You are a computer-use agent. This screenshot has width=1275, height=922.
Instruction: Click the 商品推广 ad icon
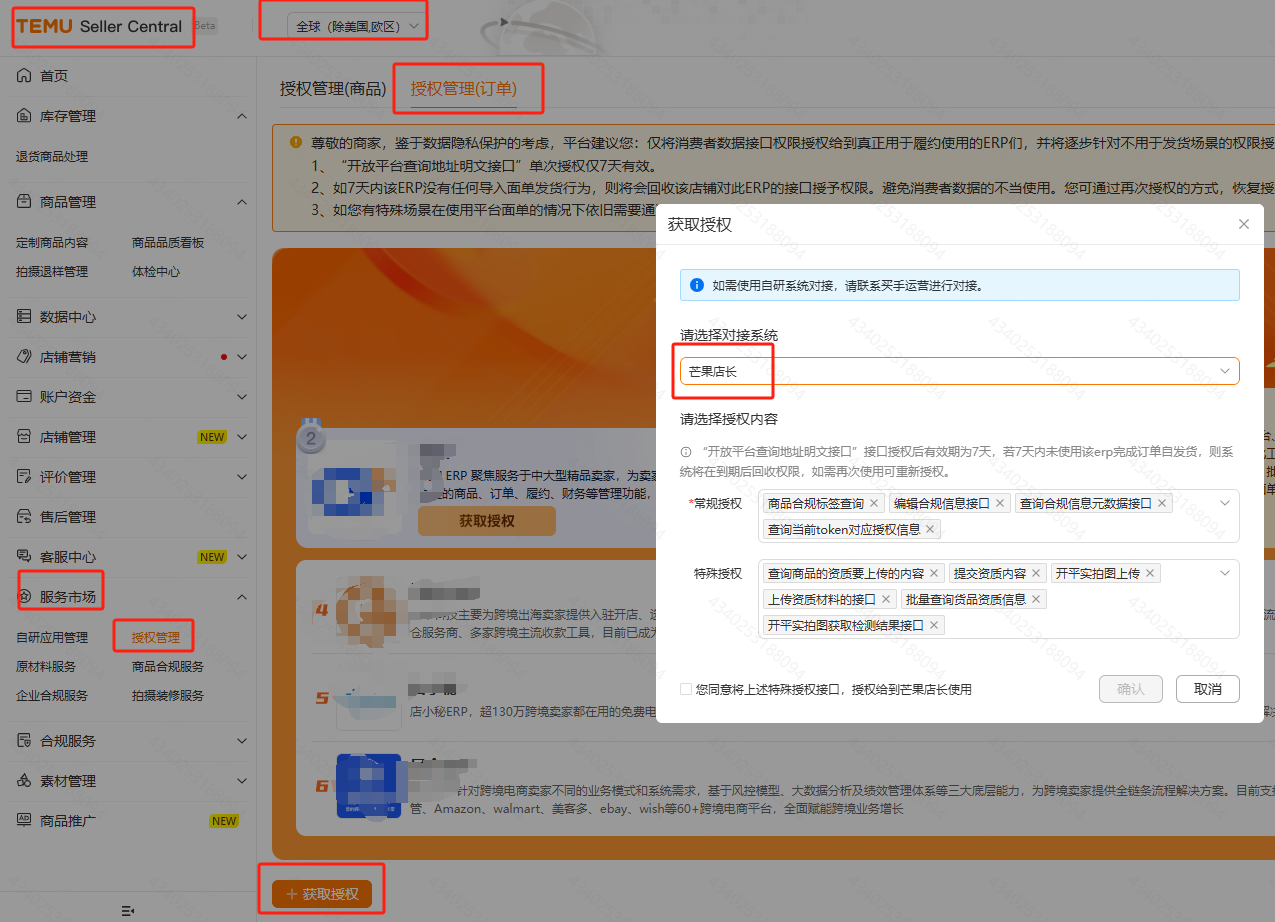pos(24,821)
